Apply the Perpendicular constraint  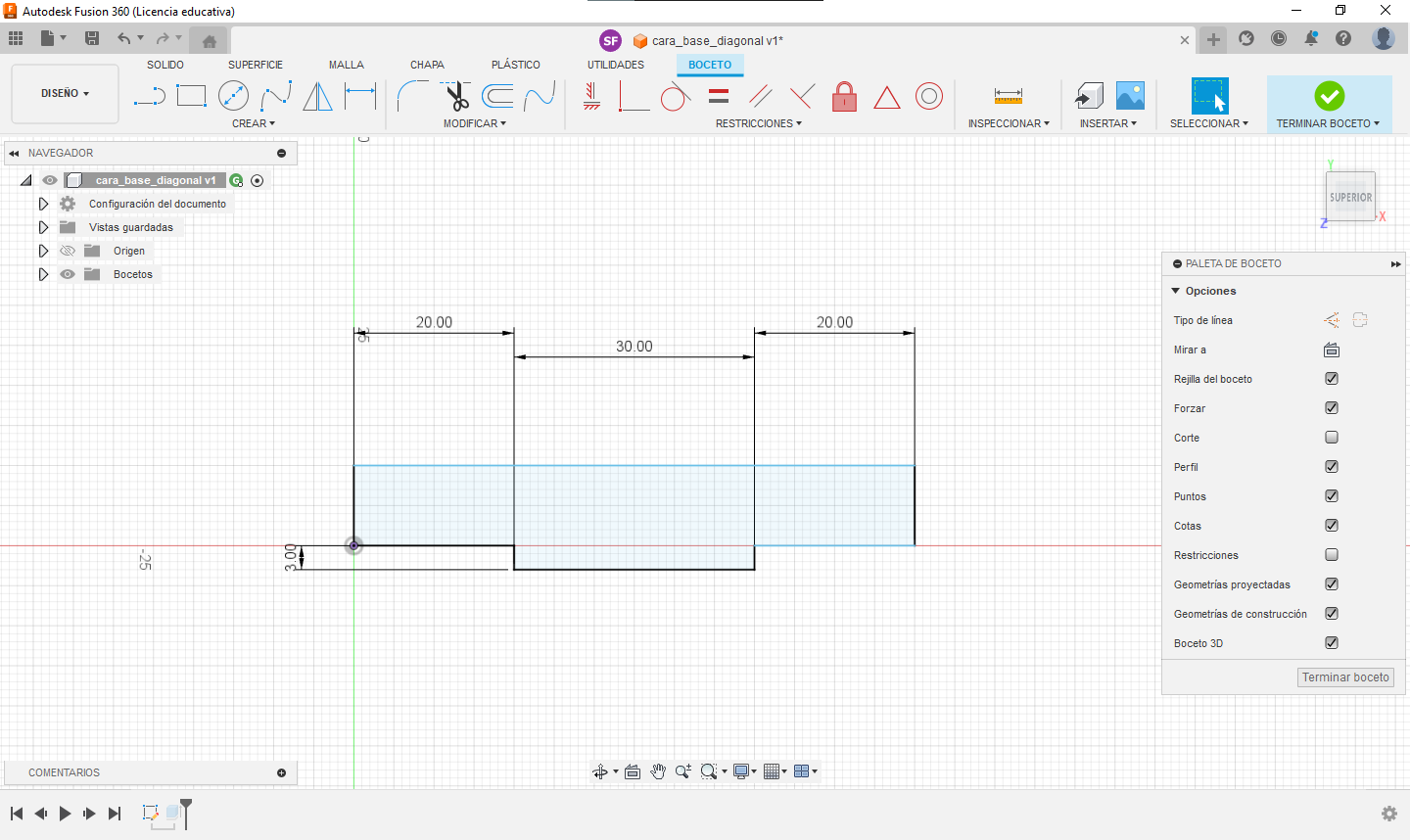coord(802,96)
